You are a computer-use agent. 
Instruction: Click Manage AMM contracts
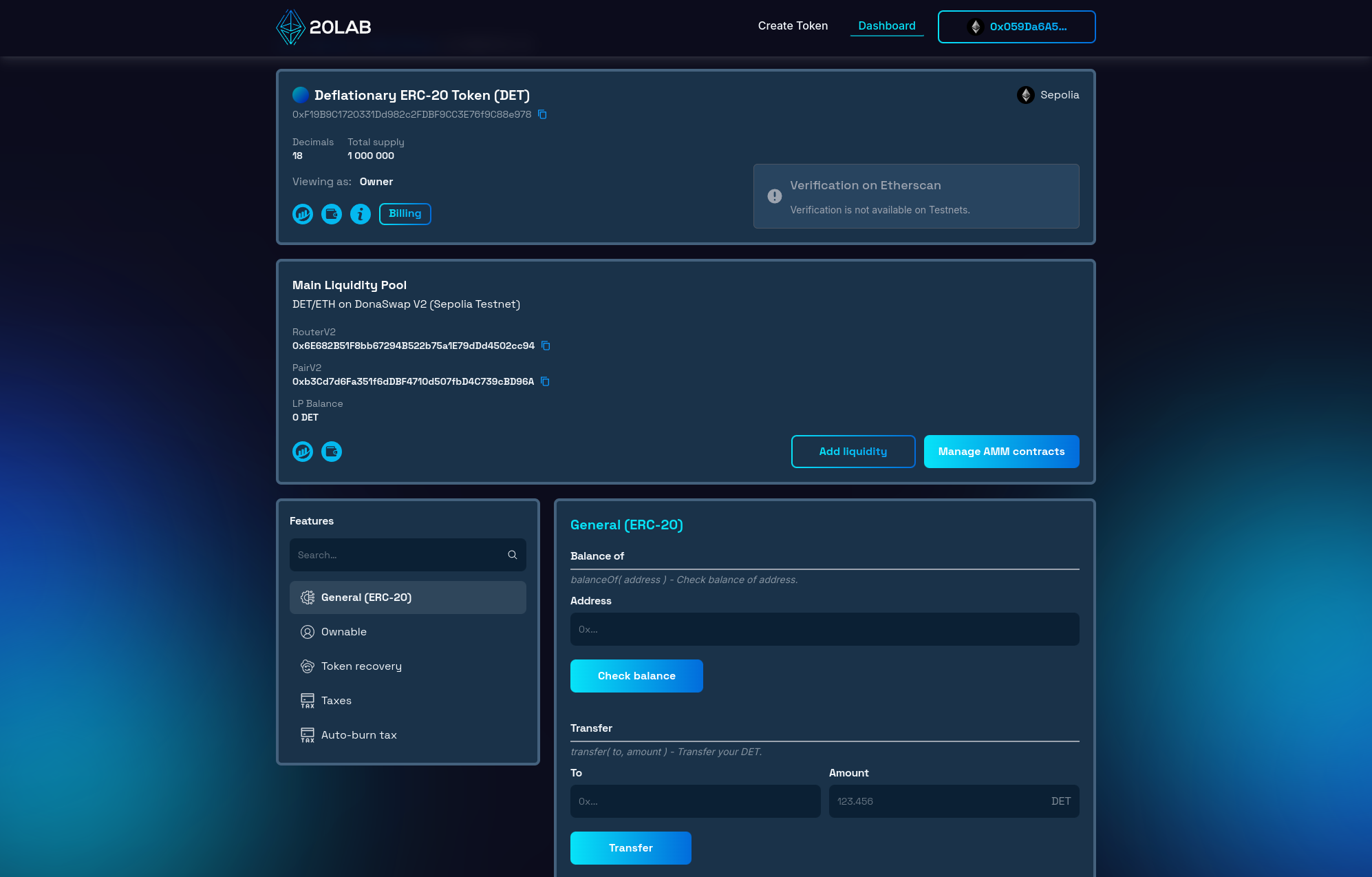(x=1001, y=452)
